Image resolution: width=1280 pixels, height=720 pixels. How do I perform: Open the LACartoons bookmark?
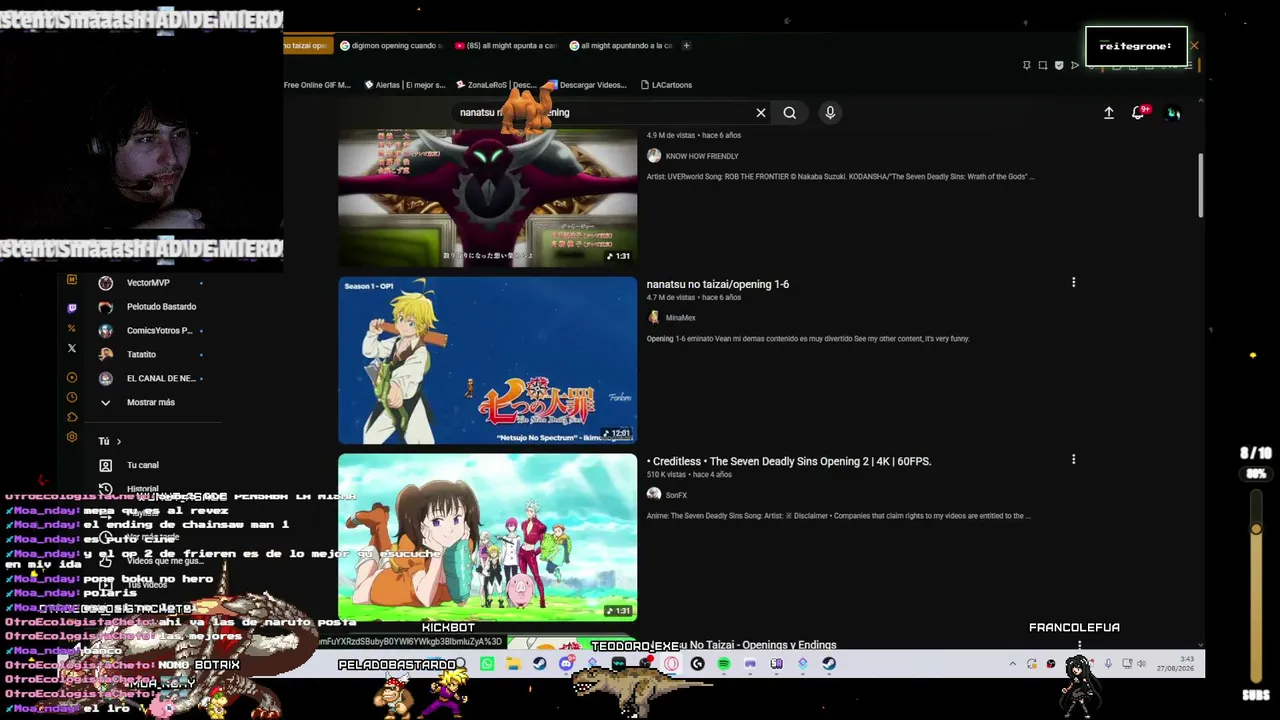point(666,85)
